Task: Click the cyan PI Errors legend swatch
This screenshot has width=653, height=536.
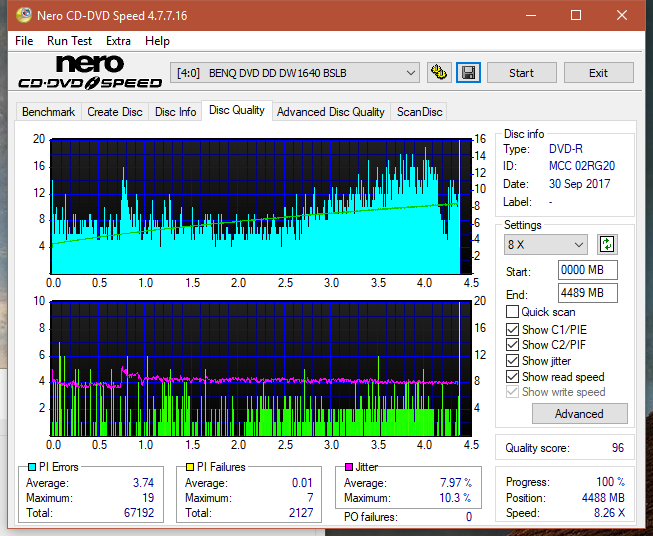Action: [x=32, y=467]
